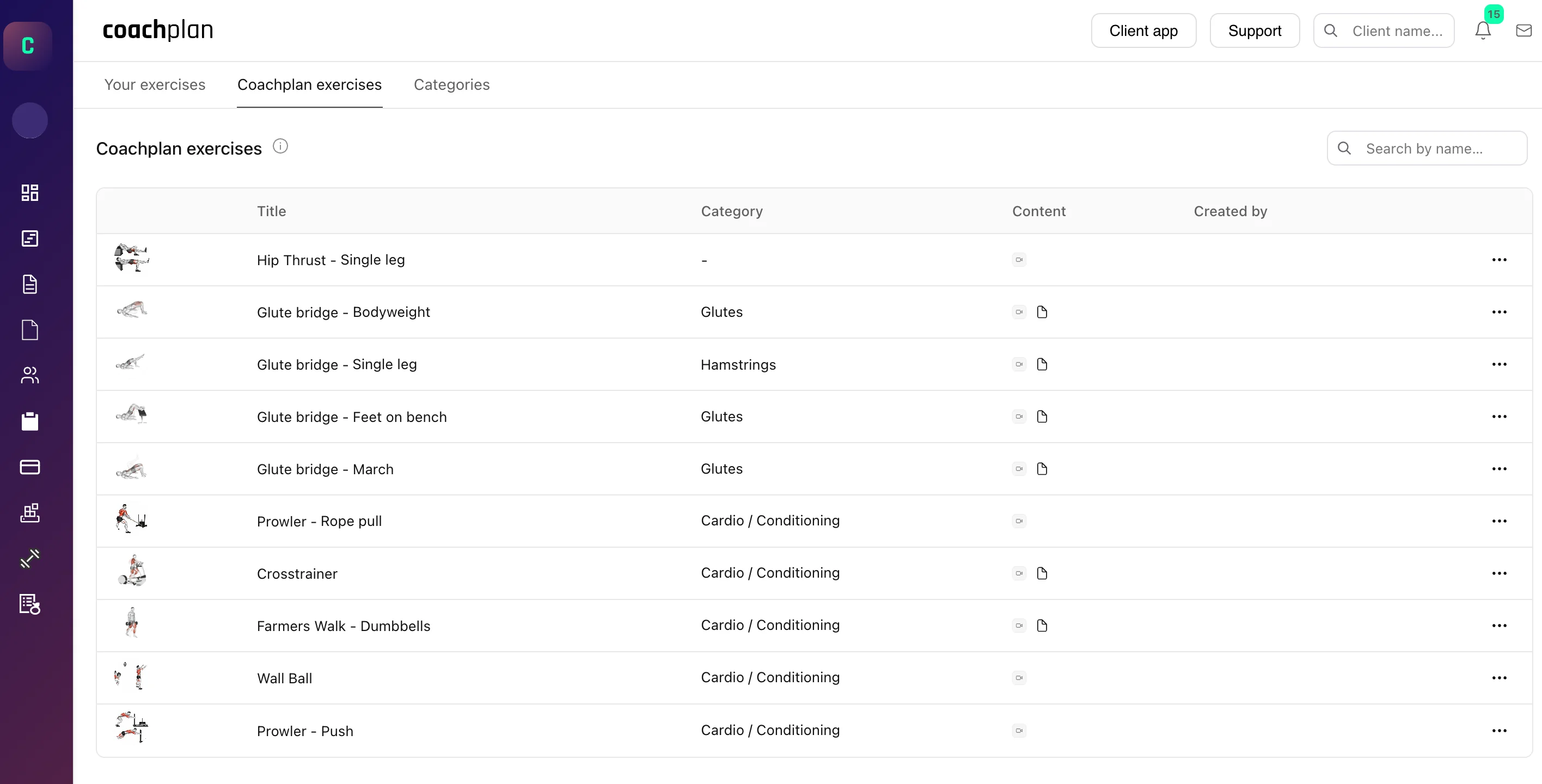1542x784 pixels.
Task: Open the dashboard grid icon in sidebar
Action: pos(29,193)
